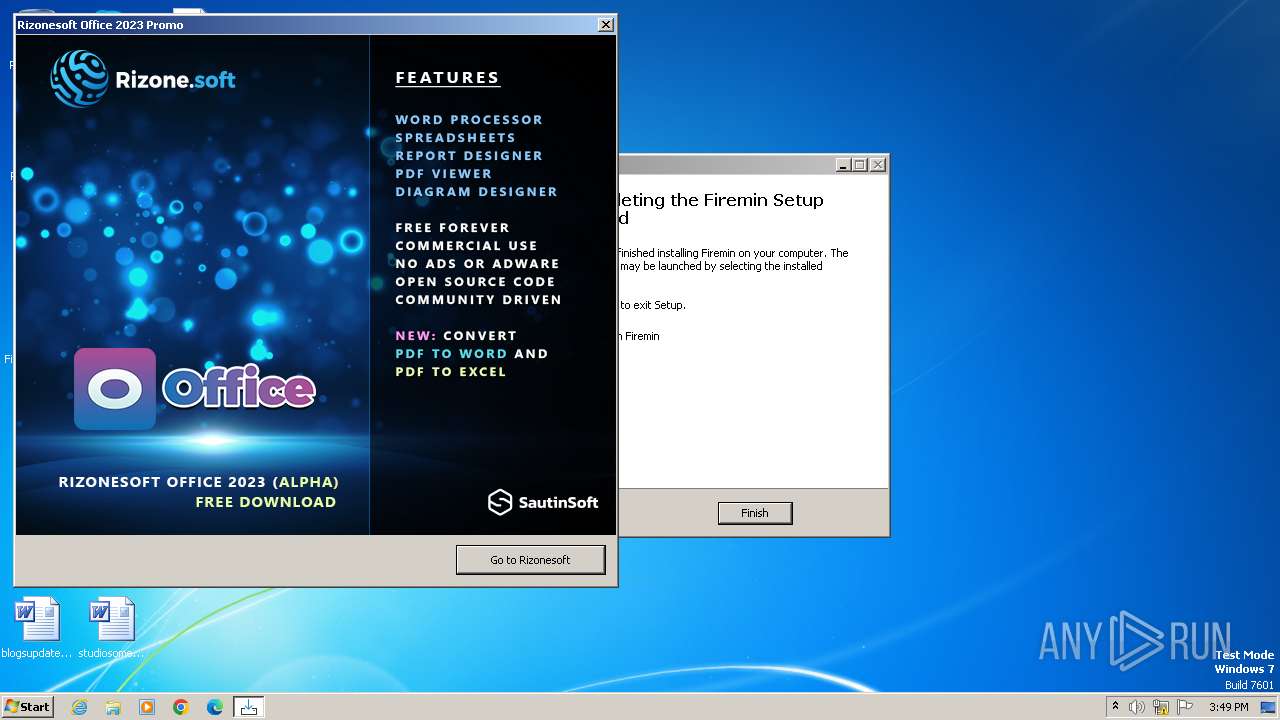Select the blogsupdate Word document on desktop

click(x=37, y=628)
